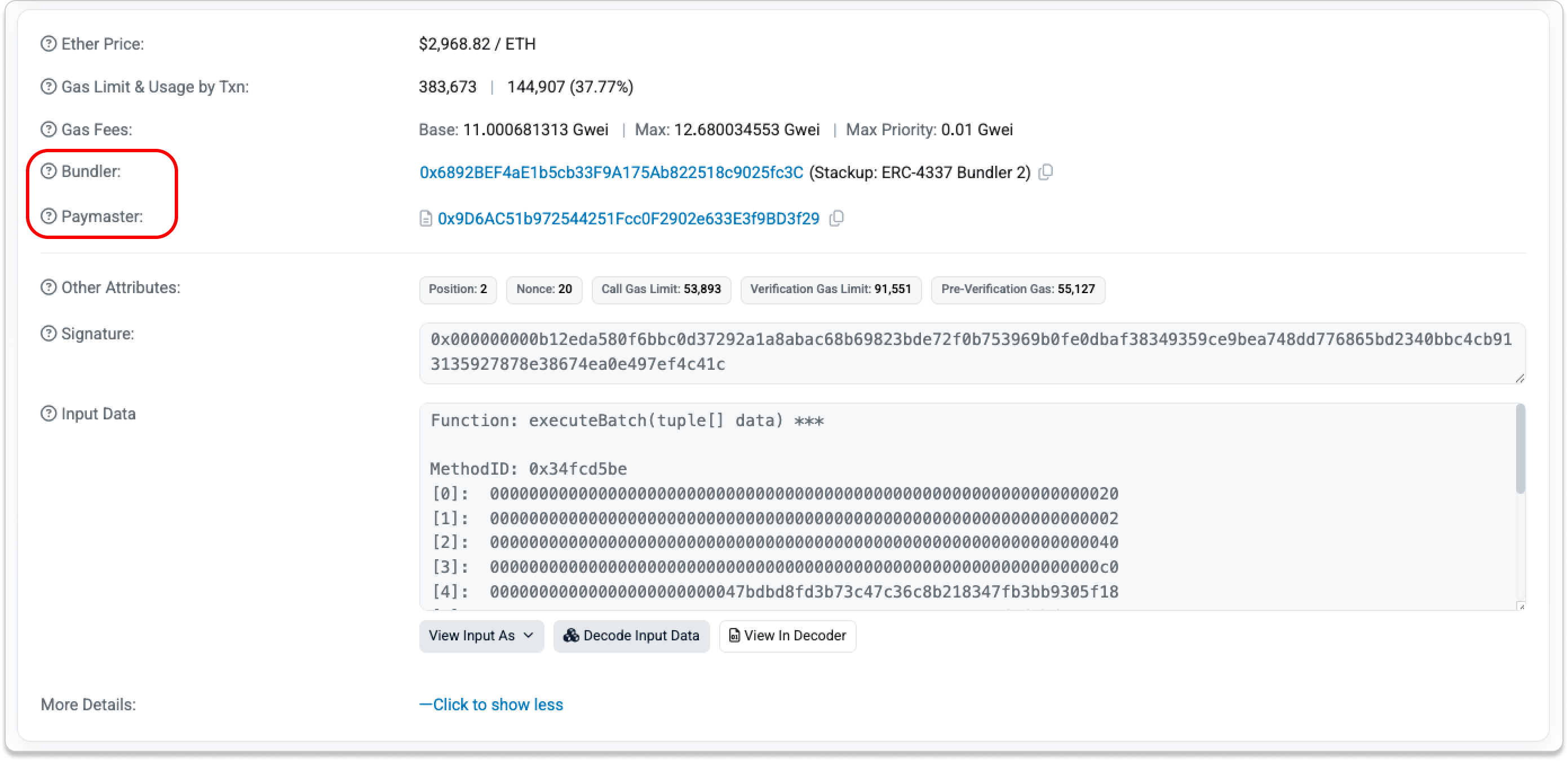
Task: Click the Input Data help icon
Action: tap(48, 414)
